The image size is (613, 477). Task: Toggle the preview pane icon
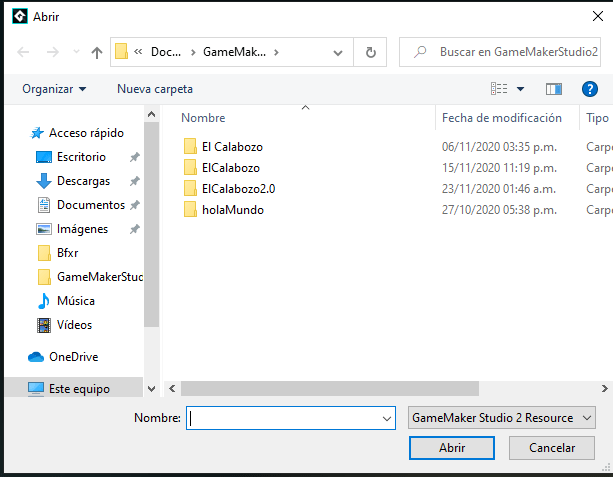pos(555,89)
